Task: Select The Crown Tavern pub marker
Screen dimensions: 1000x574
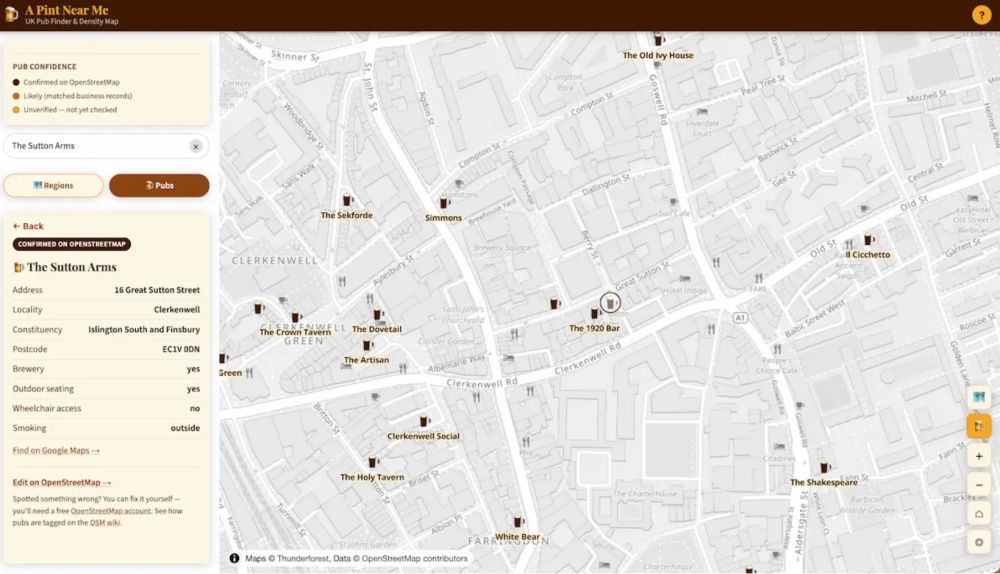Action: [296, 317]
